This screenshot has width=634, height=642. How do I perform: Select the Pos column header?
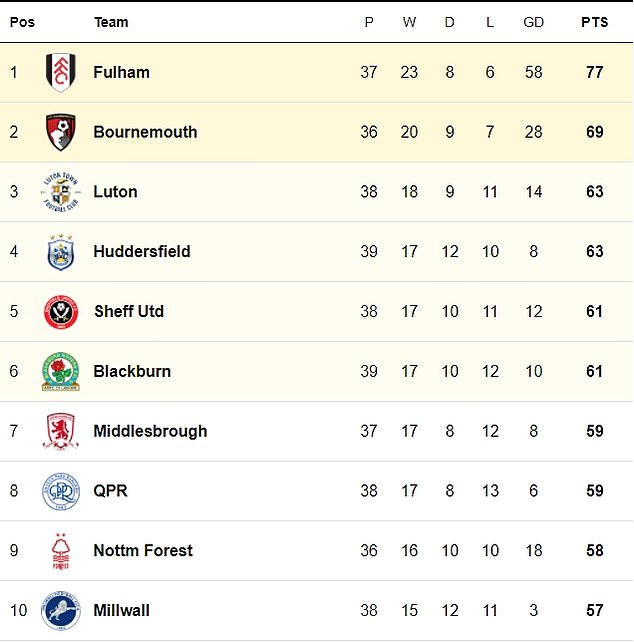click(x=22, y=22)
